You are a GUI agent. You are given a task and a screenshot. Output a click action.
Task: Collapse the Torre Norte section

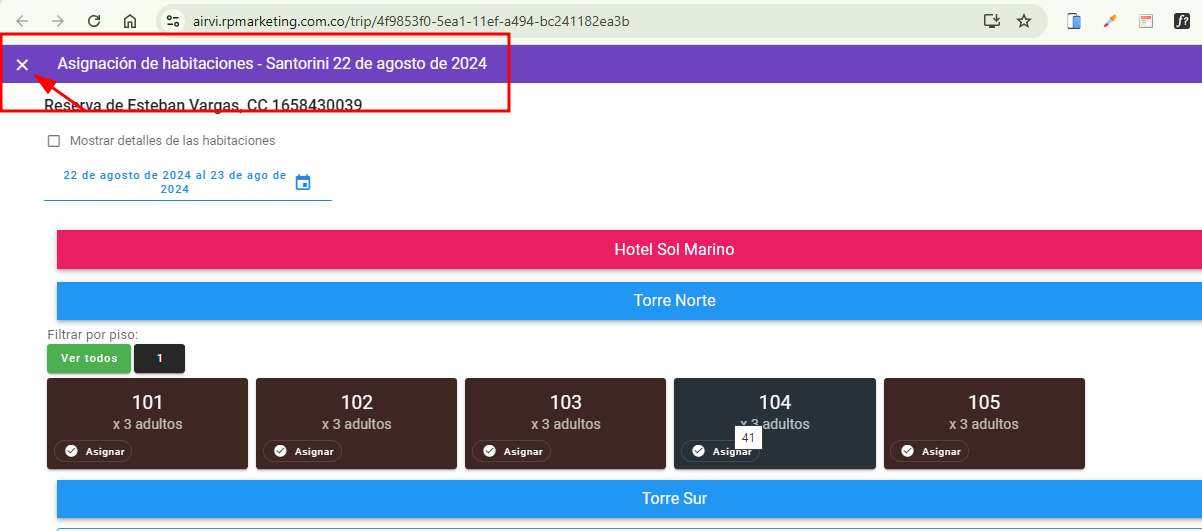click(x=674, y=301)
